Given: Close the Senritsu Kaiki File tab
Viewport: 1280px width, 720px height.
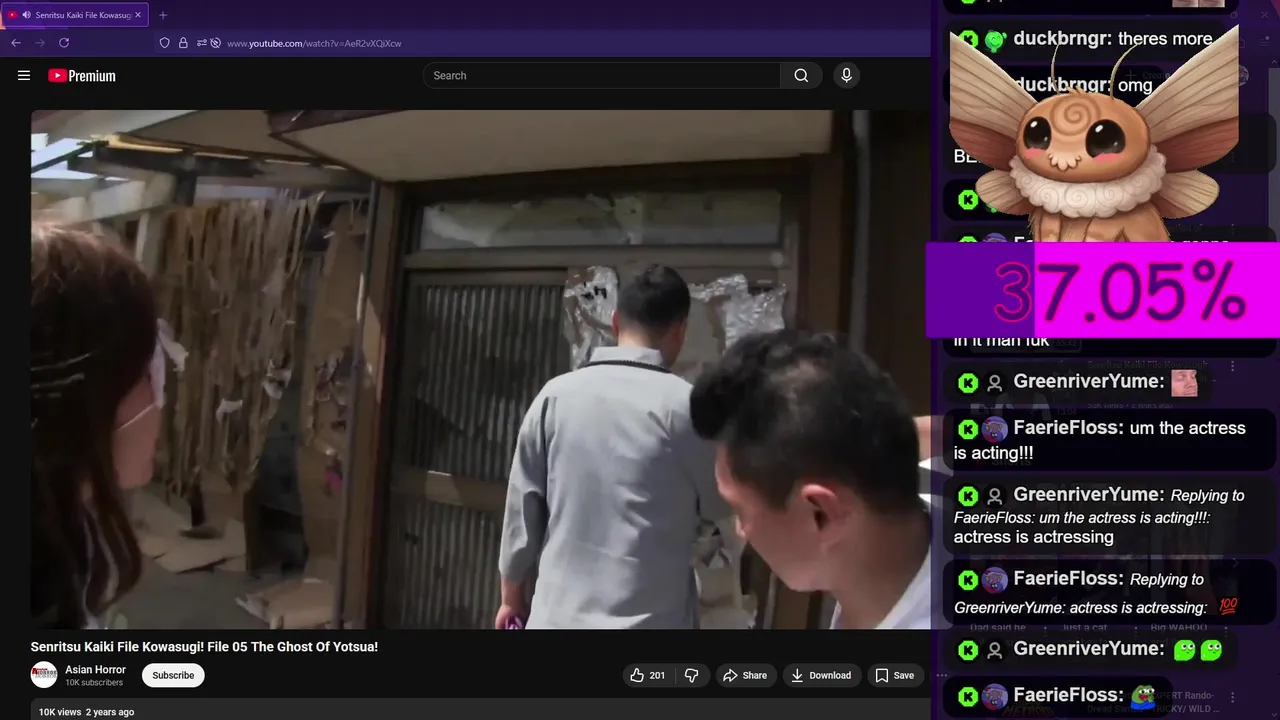Looking at the screenshot, I should tap(138, 15).
